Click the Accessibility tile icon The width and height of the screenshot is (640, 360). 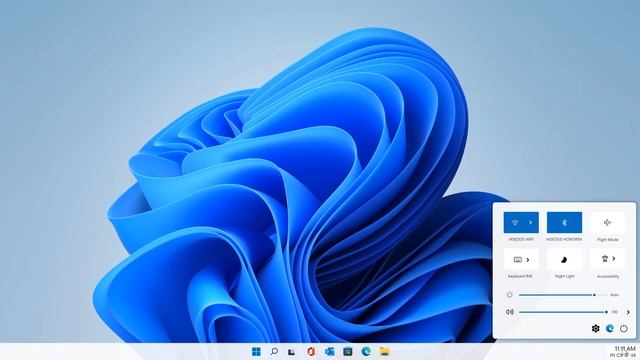pos(605,258)
